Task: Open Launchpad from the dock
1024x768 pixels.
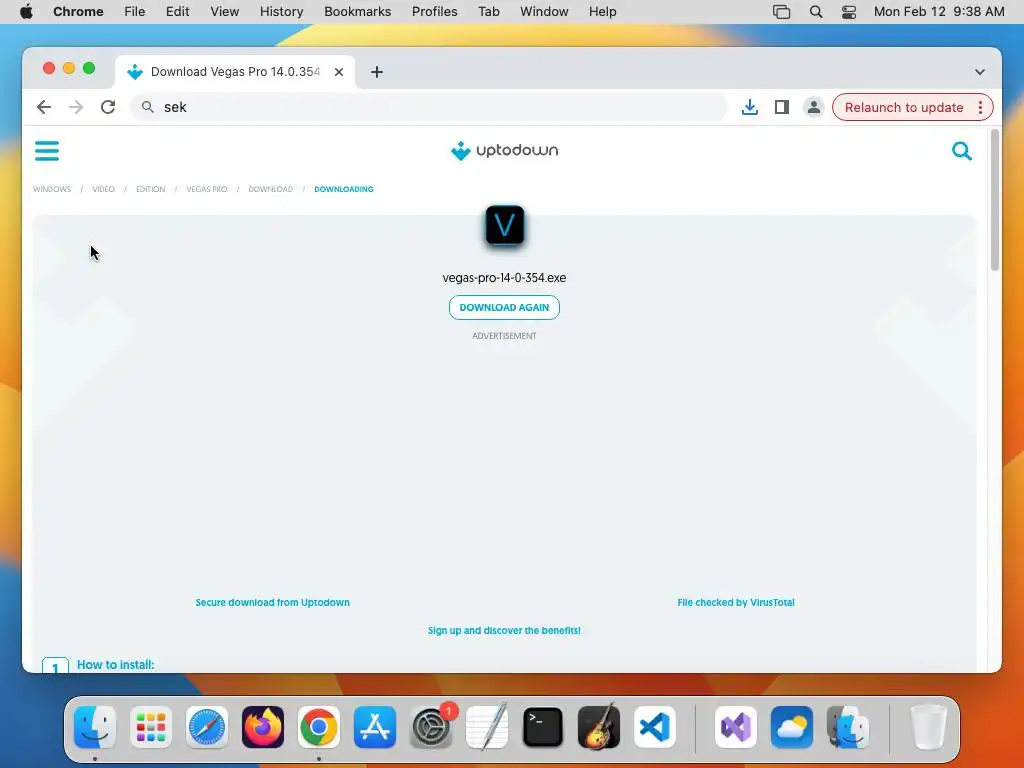Action: click(x=151, y=727)
